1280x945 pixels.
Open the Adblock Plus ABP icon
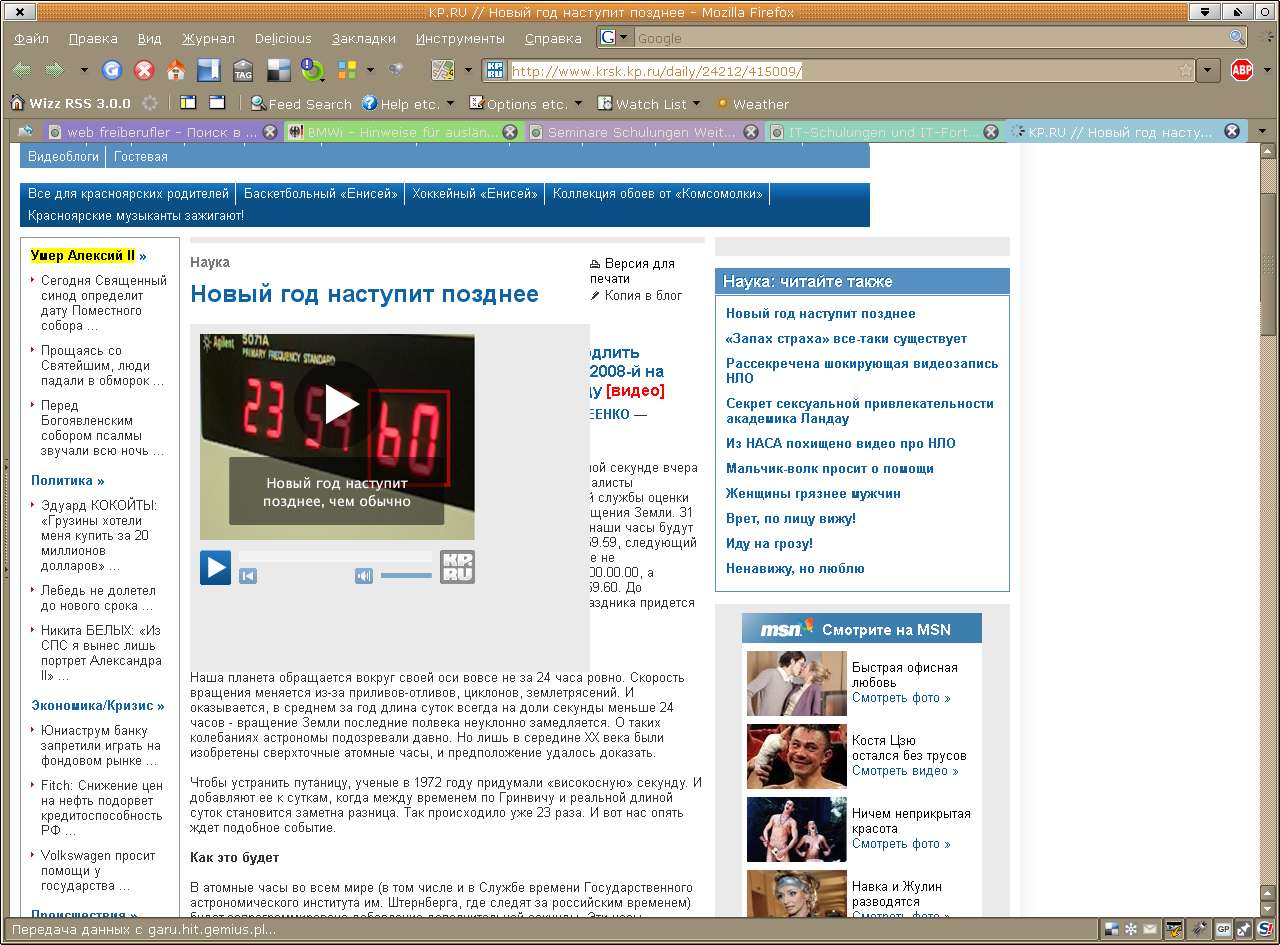[1241, 70]
